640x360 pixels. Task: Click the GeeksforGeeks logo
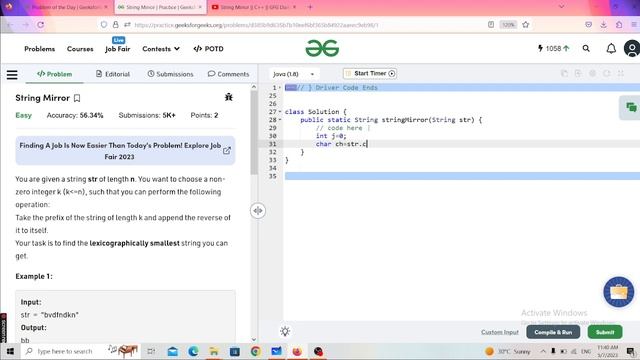point(322,48)
